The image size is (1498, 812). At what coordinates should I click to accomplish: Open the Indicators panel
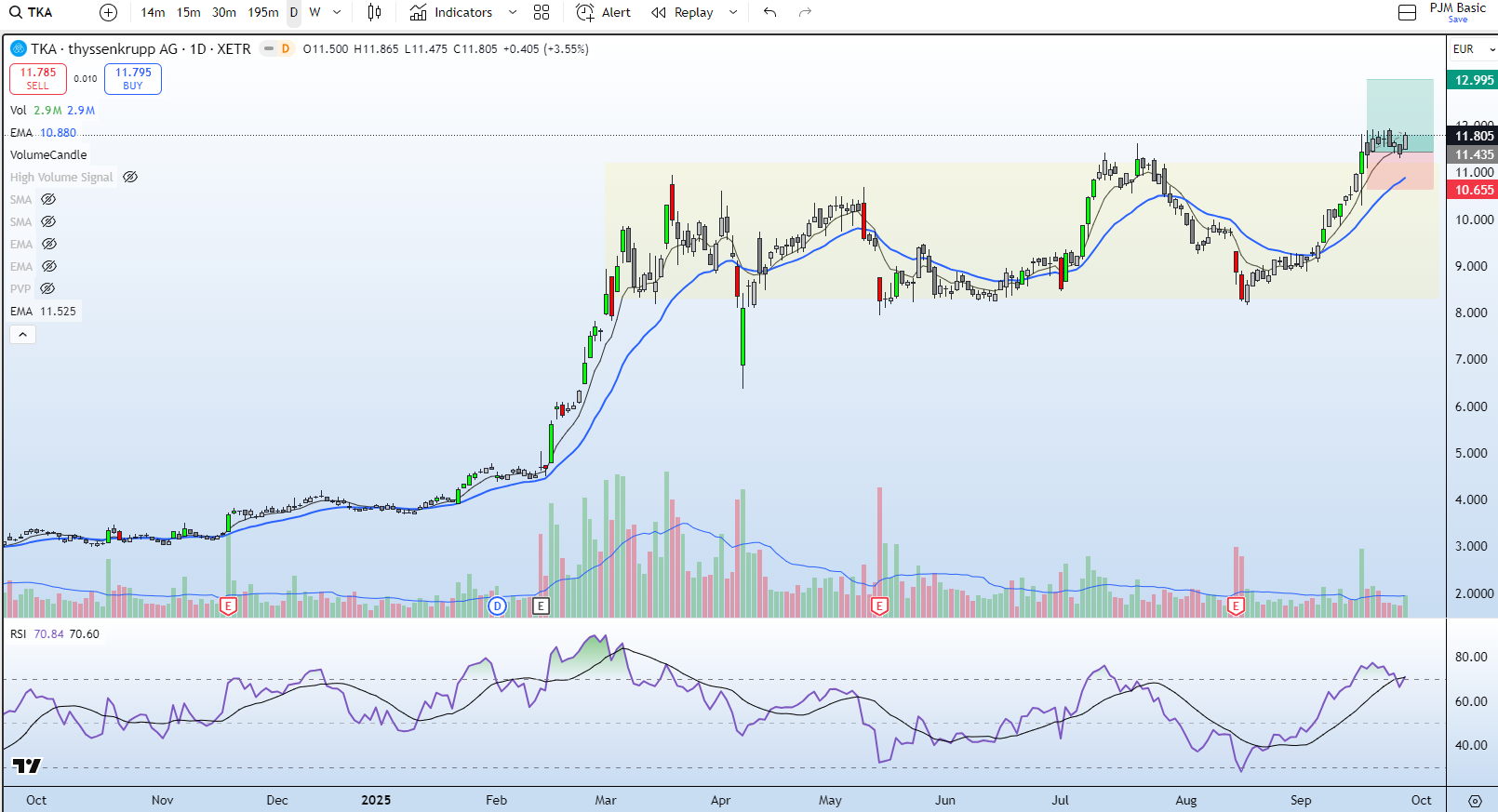click(452, 12)
